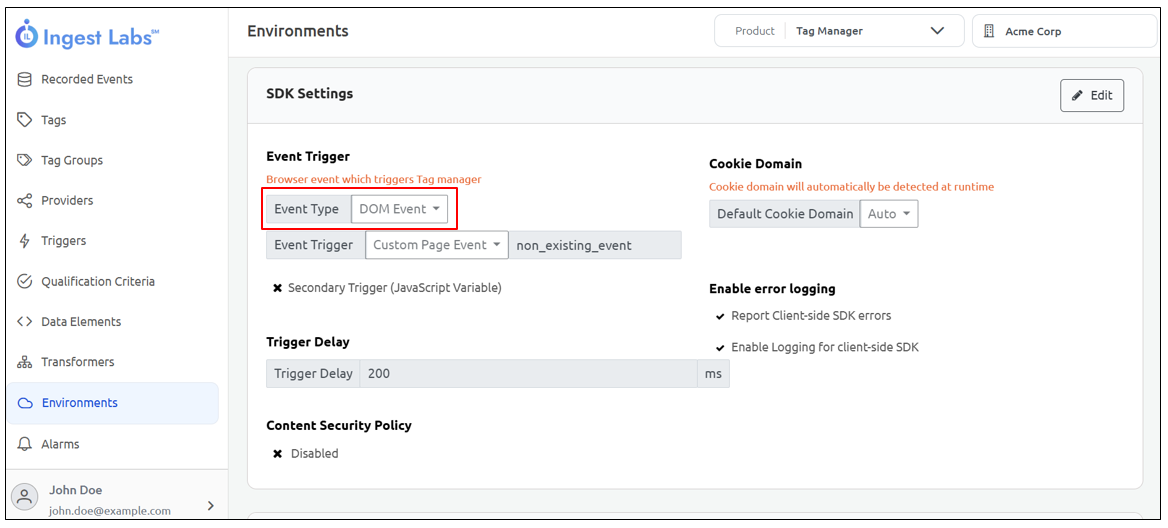Click the Providers share-nodes icon
Screen dimensions: 1168x528
pyautogui.click(x=25, y=201)
